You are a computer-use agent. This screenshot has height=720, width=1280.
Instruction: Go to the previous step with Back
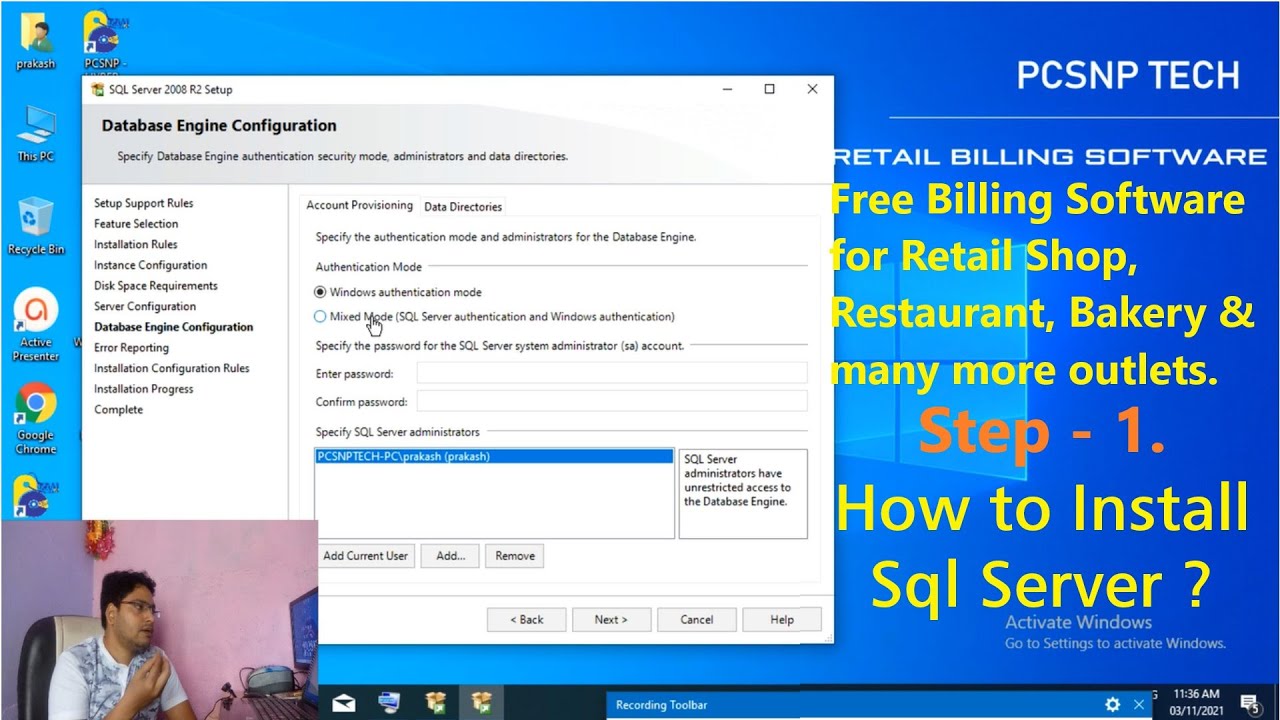click(x=527, y=620)
